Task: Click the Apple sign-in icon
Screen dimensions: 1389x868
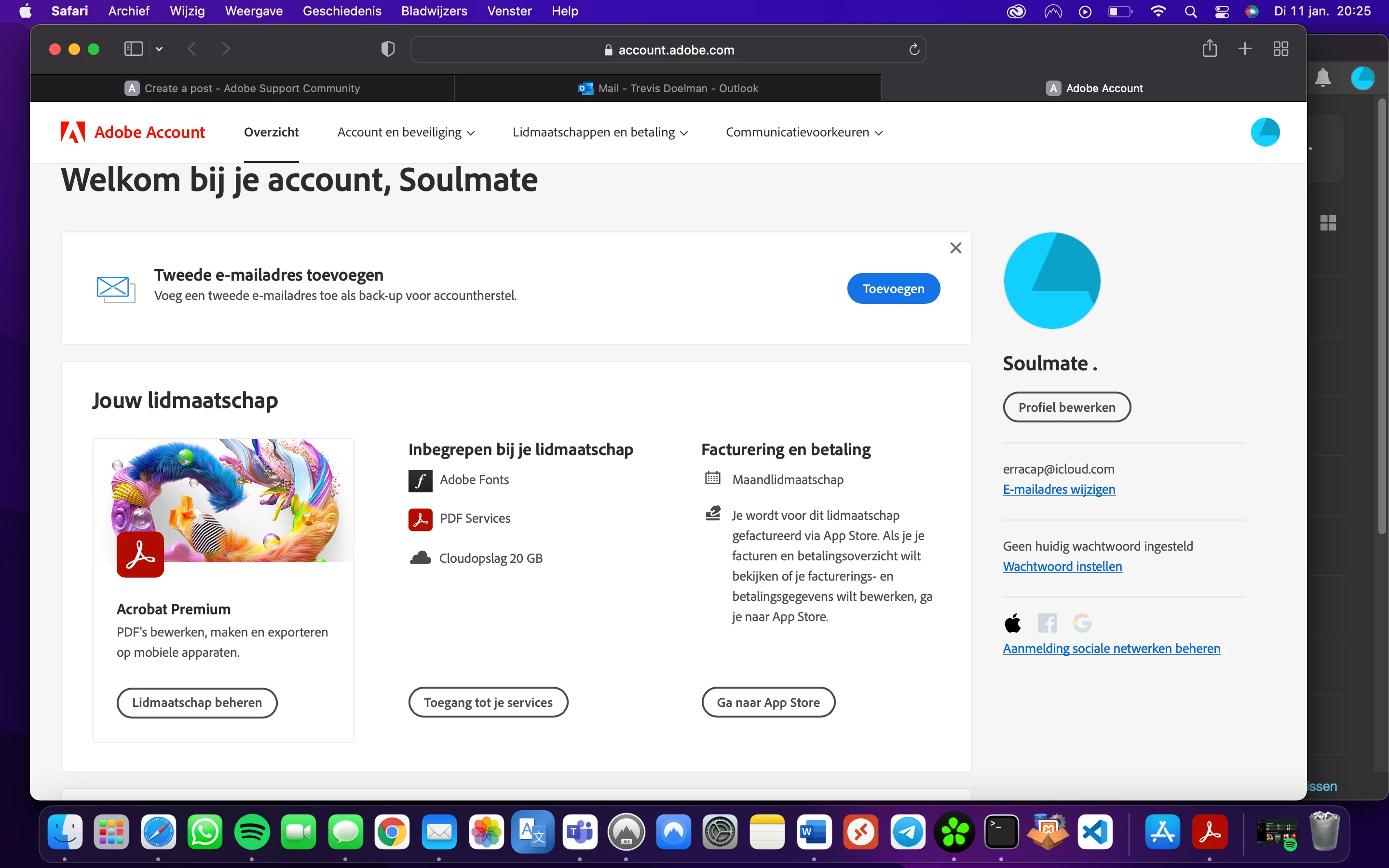Action: pyautogui.click(x=1013, y=623)
